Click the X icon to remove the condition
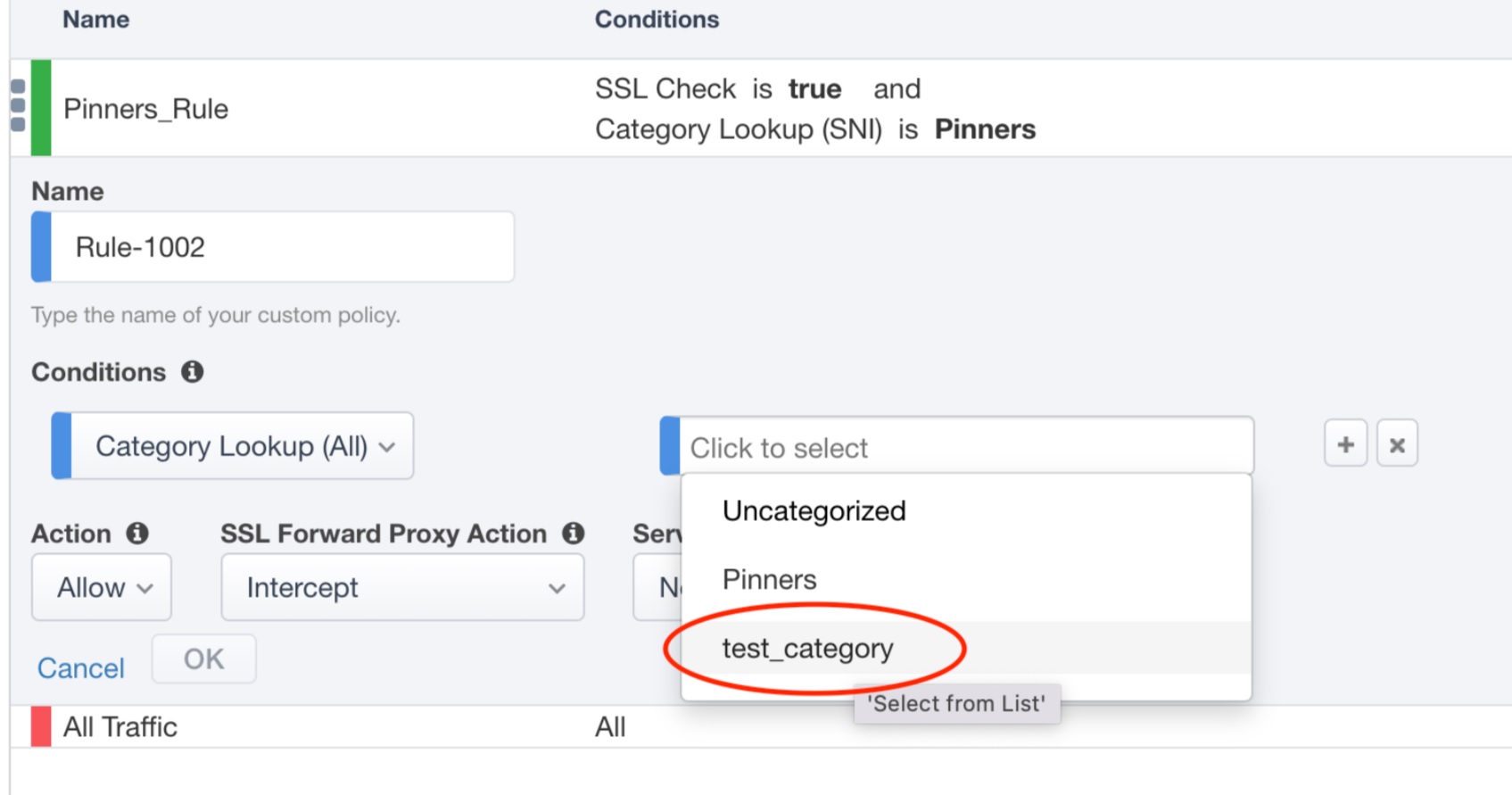This screenshot has height=795, width=1512. 1397,443
